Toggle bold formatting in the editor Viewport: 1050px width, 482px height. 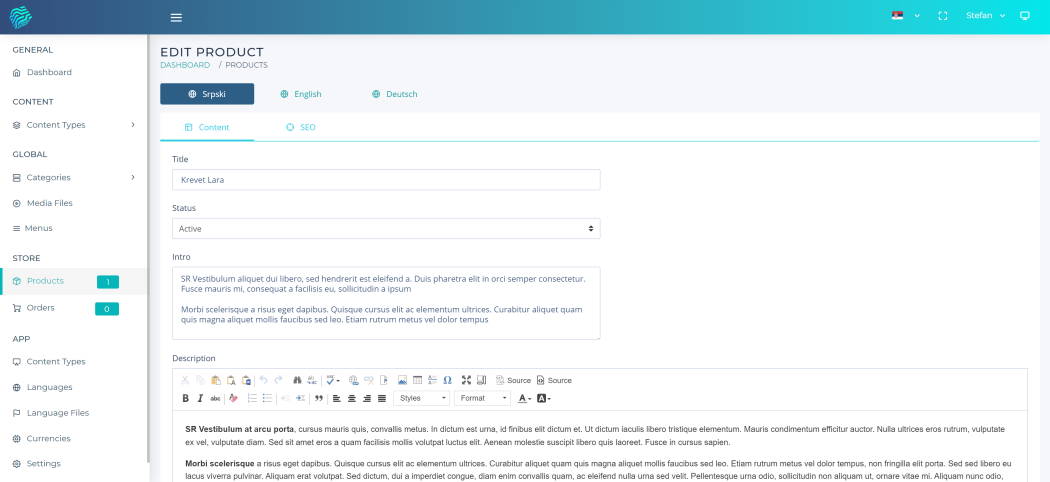tap(186, 398)
